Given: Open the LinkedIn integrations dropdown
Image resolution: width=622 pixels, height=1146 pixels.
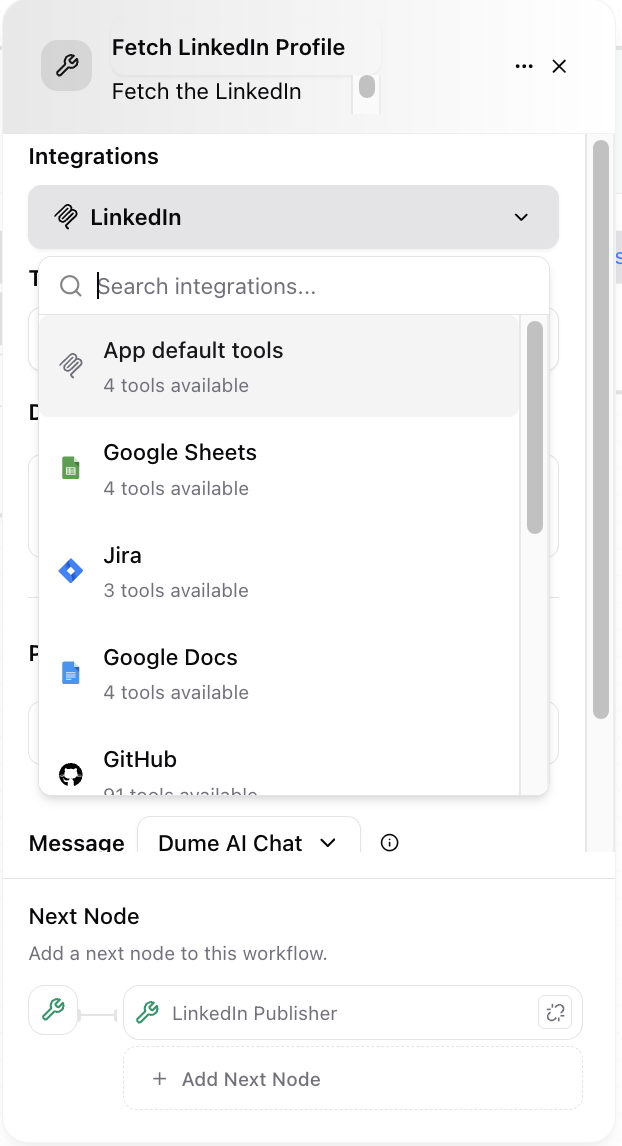Looking at the screenshot, I should pyautogui.click(x=293, y=217).
